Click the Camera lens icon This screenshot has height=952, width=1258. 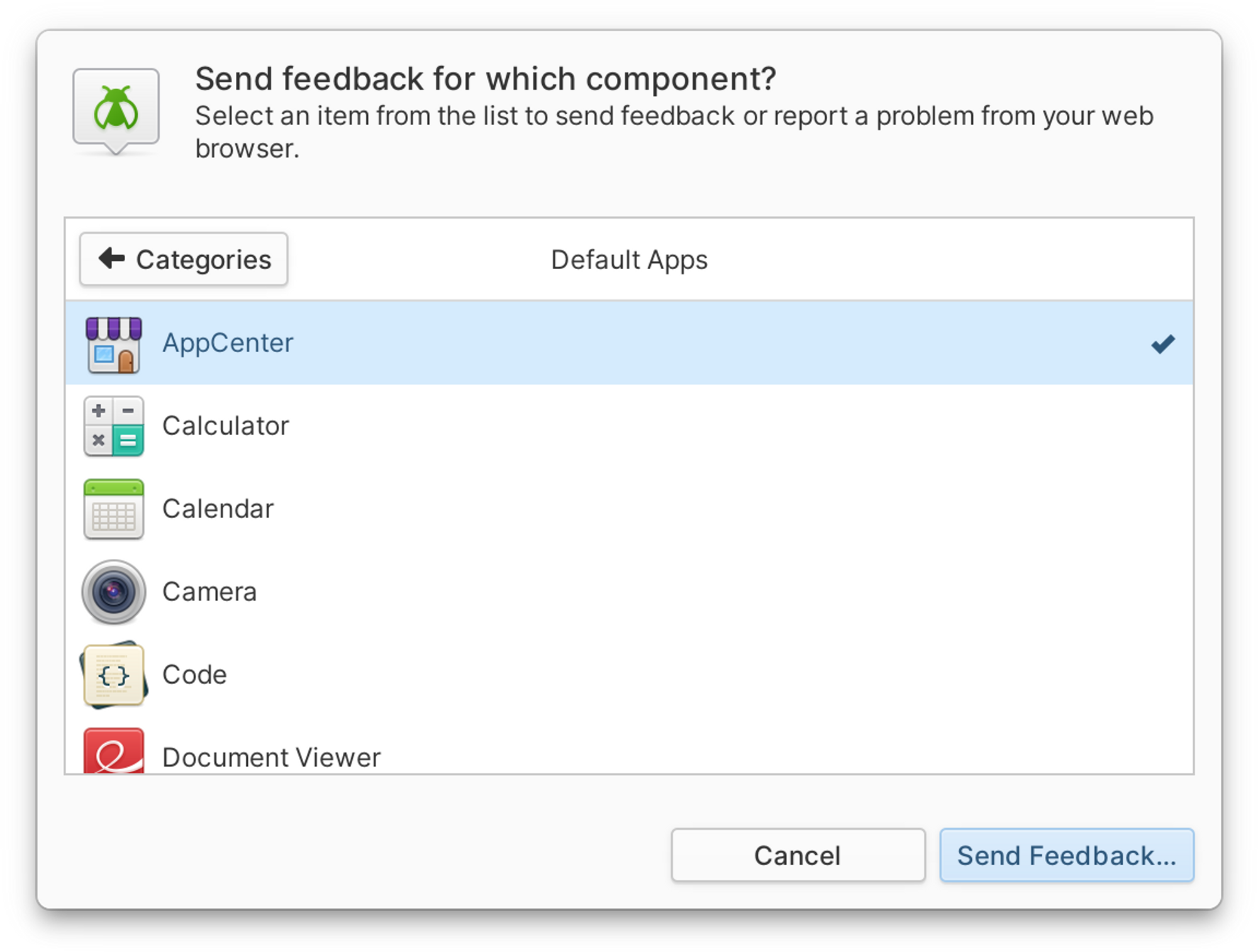pos(114,592)
